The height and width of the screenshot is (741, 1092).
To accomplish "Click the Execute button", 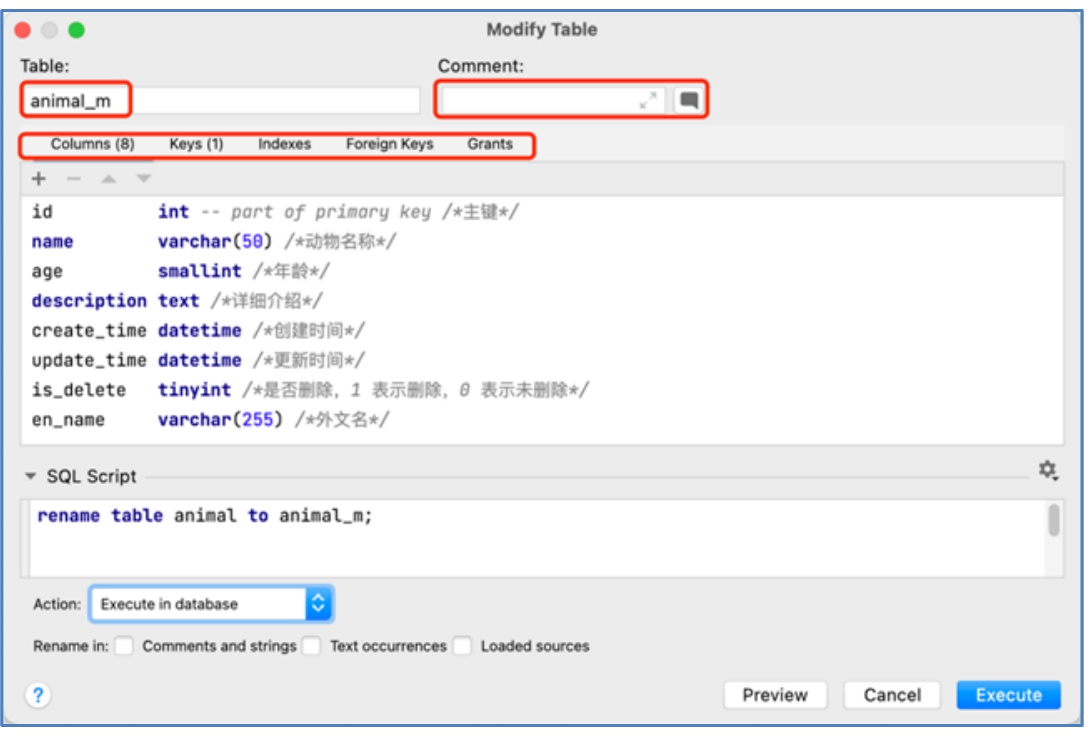I will coord(1008,695).
